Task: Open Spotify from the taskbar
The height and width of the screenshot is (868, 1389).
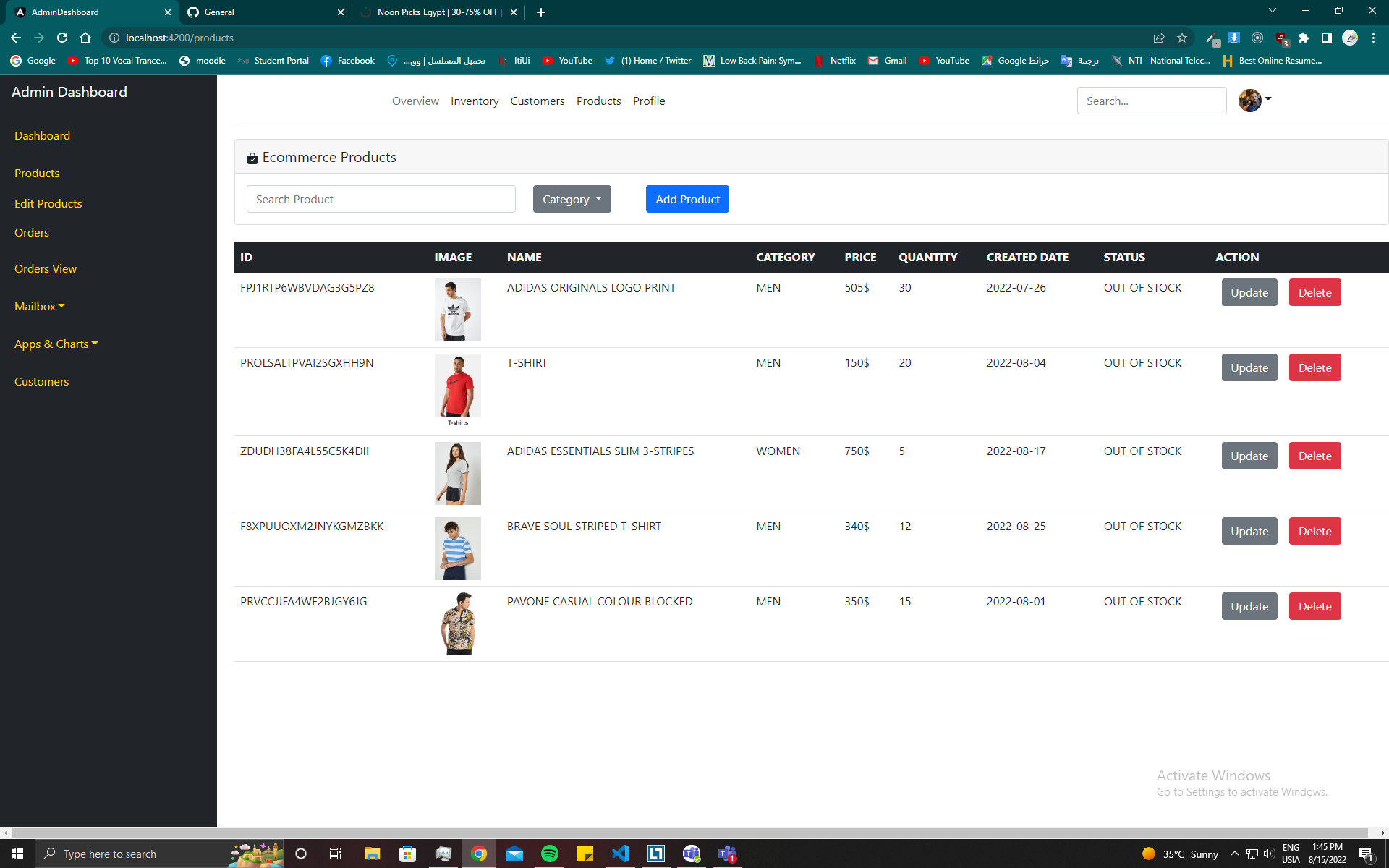Action: coord(550,854)
